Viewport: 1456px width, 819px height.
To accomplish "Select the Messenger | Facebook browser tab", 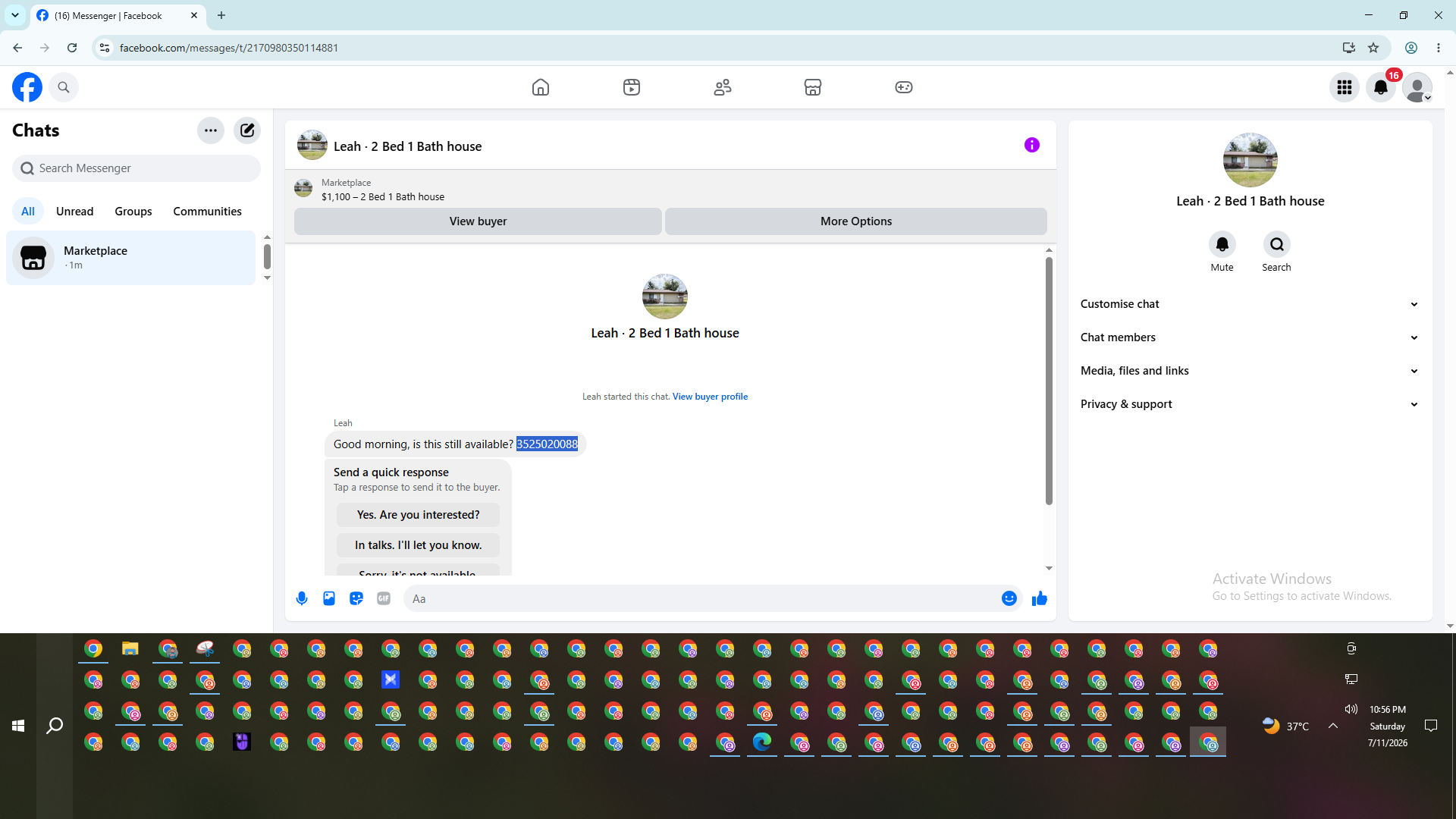I will pos(118,15).
